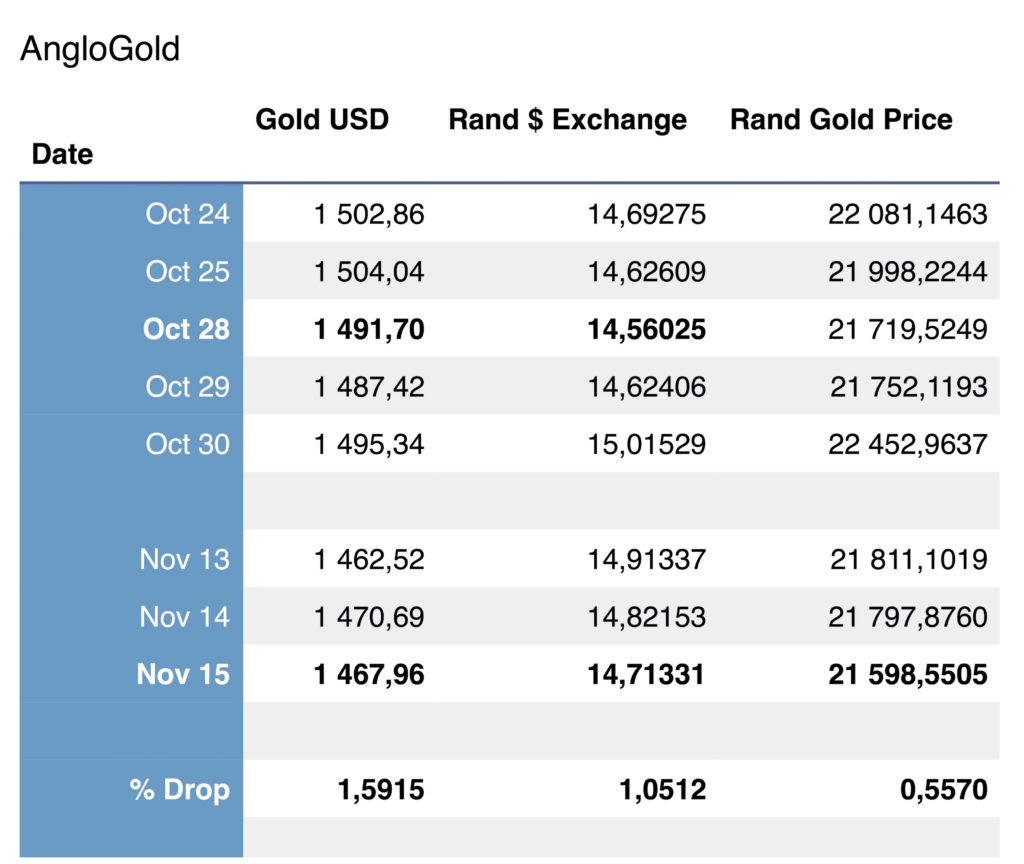The height and width of the screenshot is (864, 1024).
Task: Click rand gold price 21 719,5249
Action: click(x=908, y=330)
